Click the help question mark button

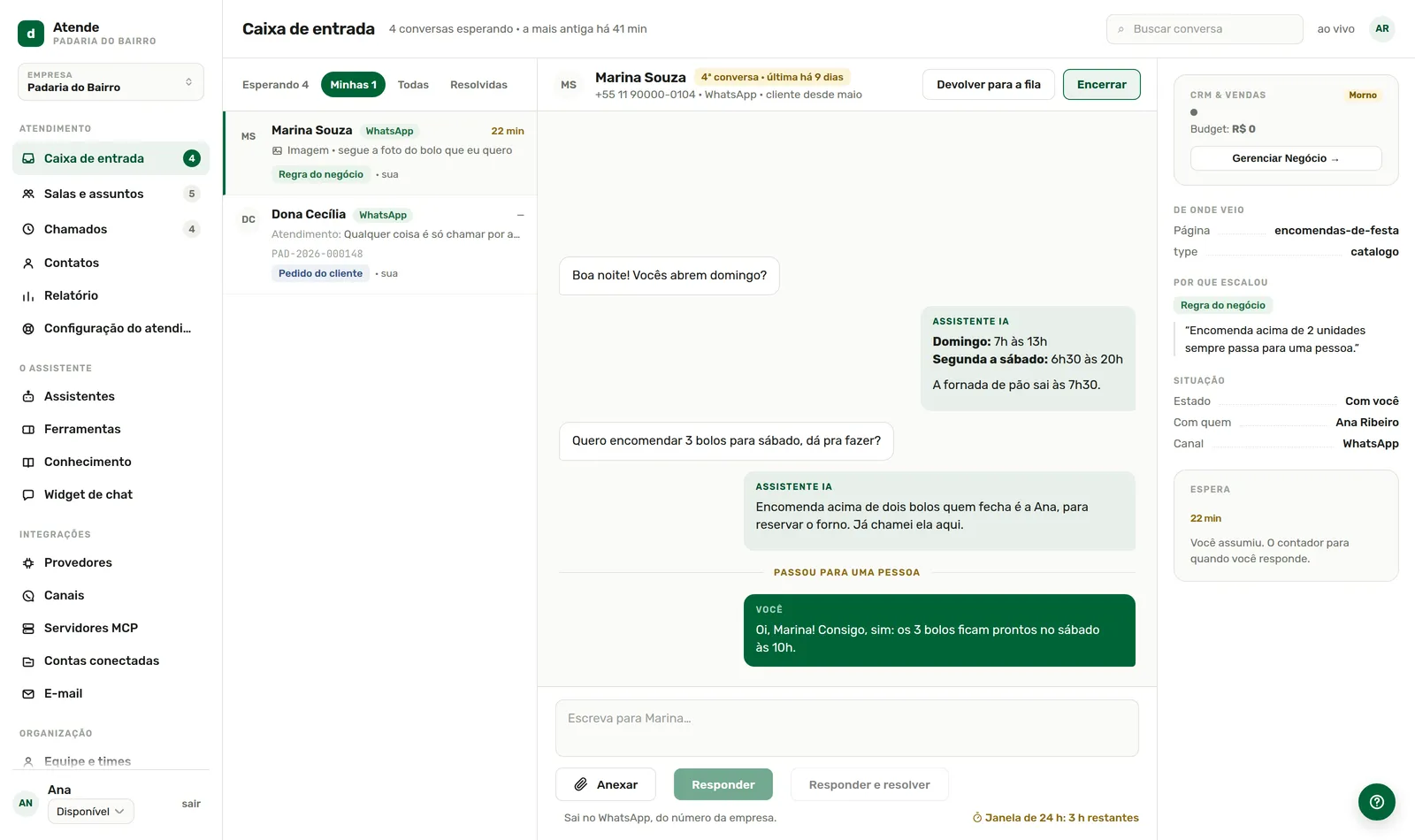pyautogui.click(x=1377, y=802)
